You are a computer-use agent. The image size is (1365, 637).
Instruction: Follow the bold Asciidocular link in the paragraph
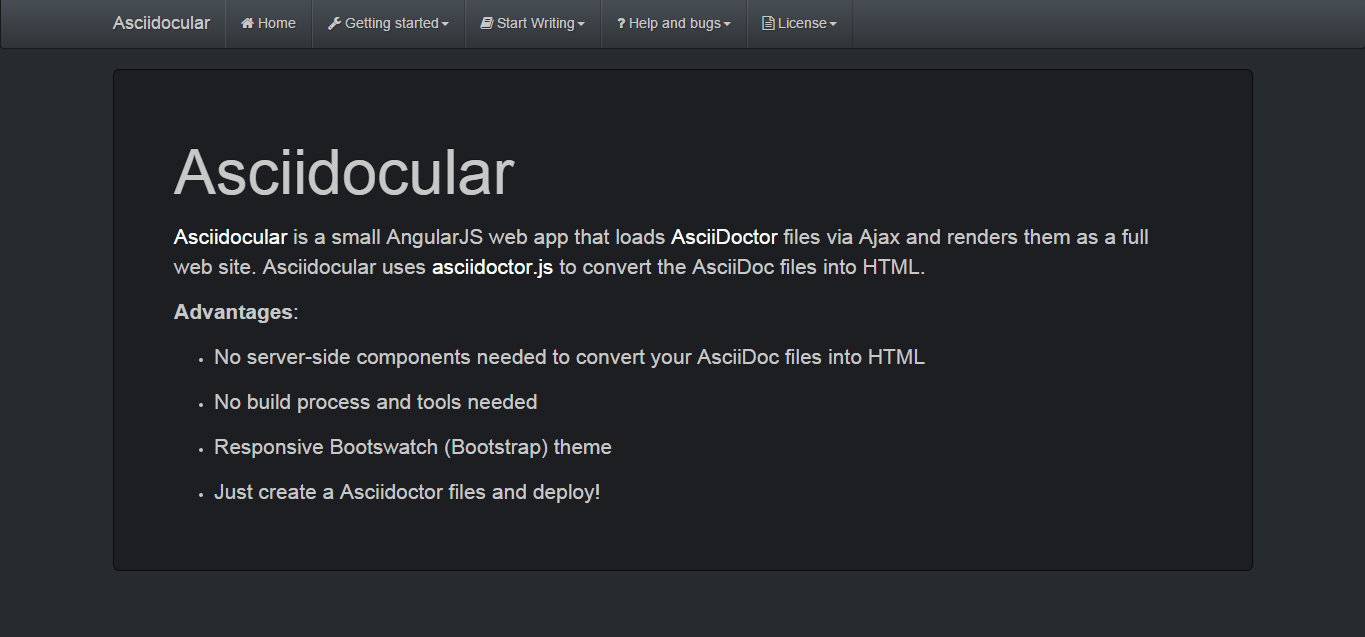(230, 238)
